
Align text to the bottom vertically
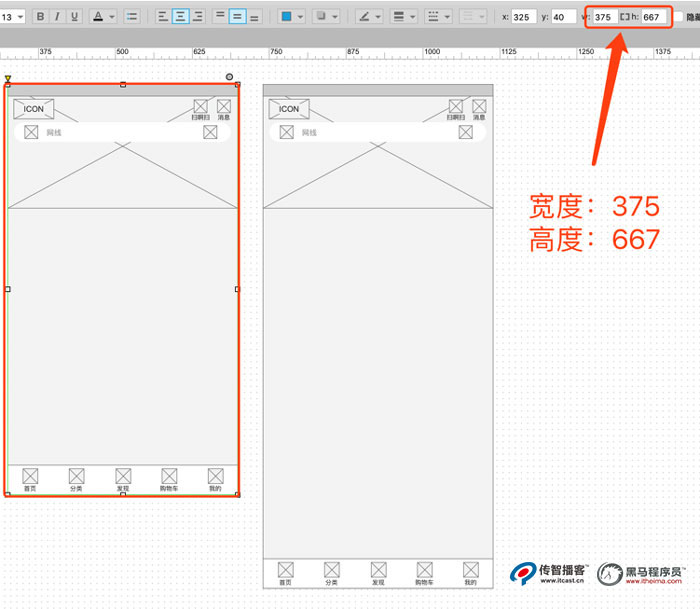pyautogui.click(x=254, y=17)
